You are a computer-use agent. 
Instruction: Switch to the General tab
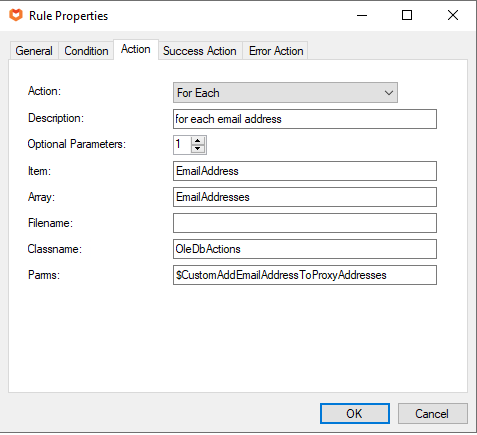point(34,51)
